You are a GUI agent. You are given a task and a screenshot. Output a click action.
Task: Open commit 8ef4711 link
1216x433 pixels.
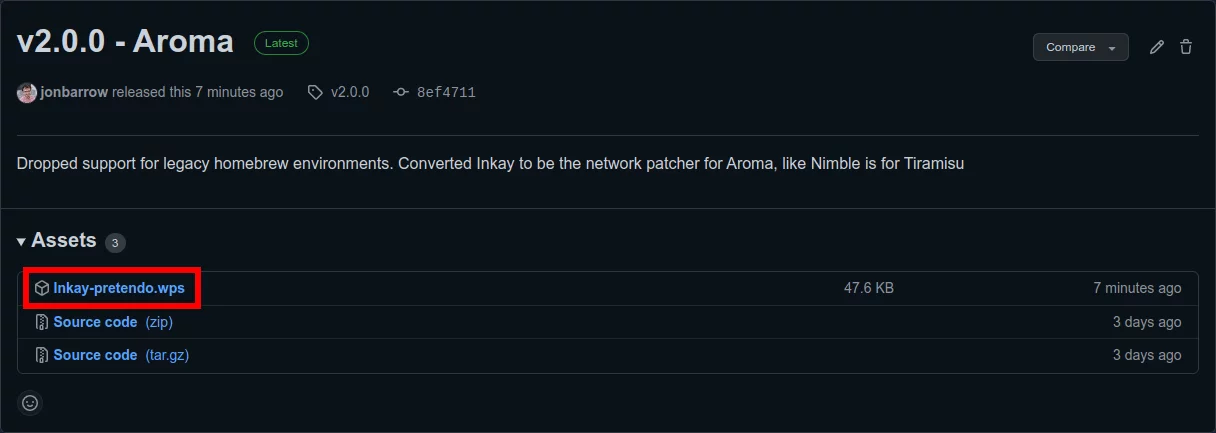tap(446, 92)
